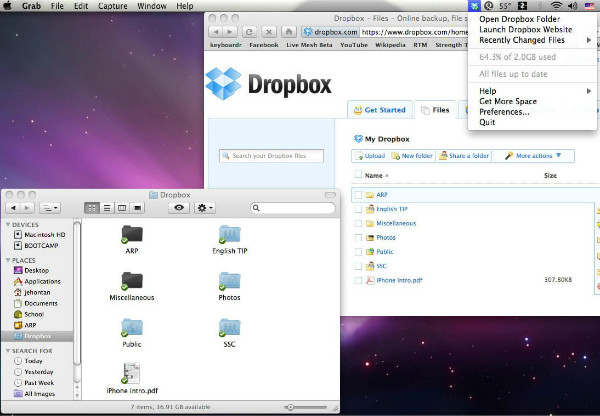
Task: Select Applications in Finder sidebar
Action: pyautogui.click(x=37, y=281)
